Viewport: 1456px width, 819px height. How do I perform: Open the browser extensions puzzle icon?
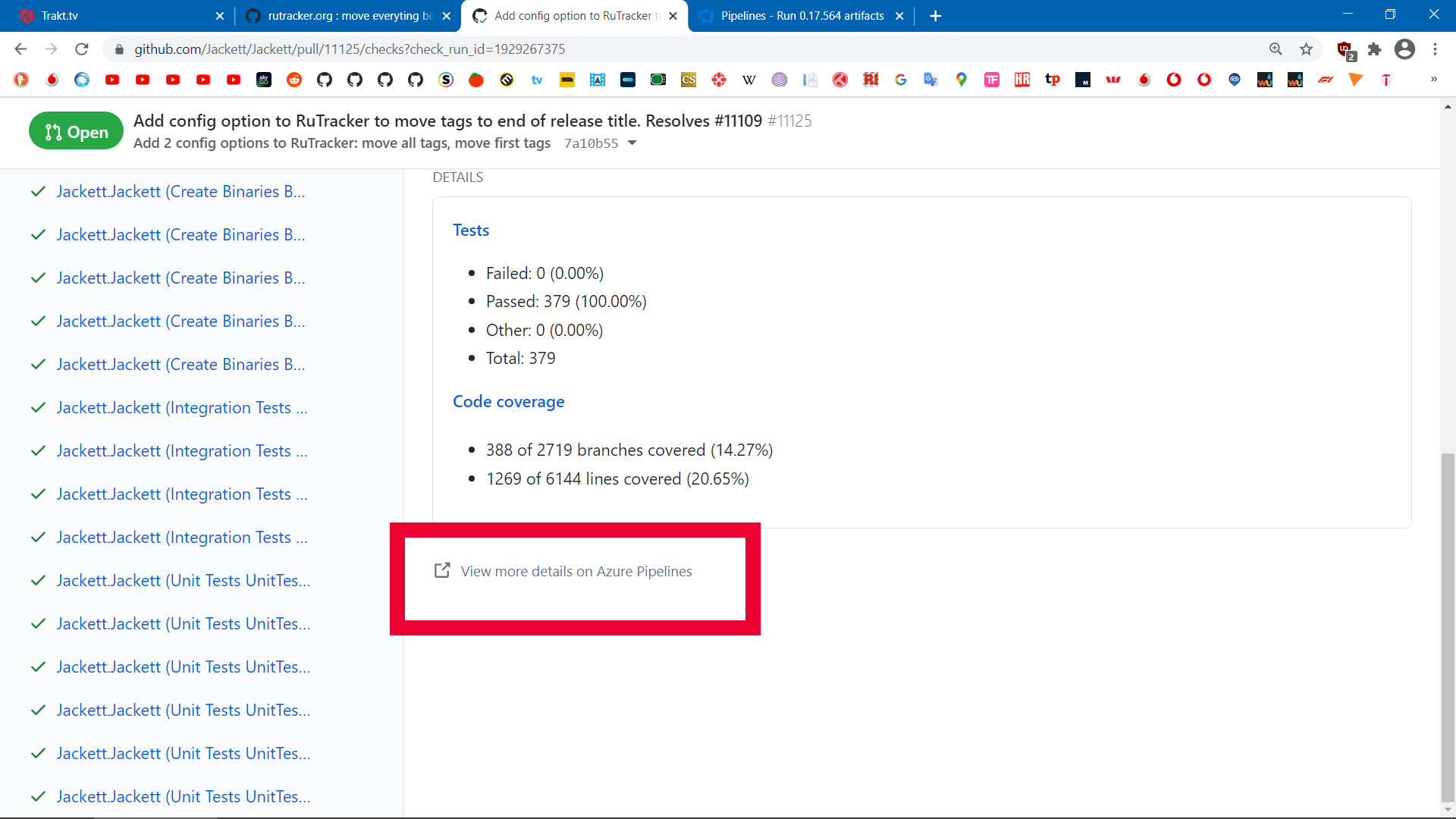coord(1375,49)
